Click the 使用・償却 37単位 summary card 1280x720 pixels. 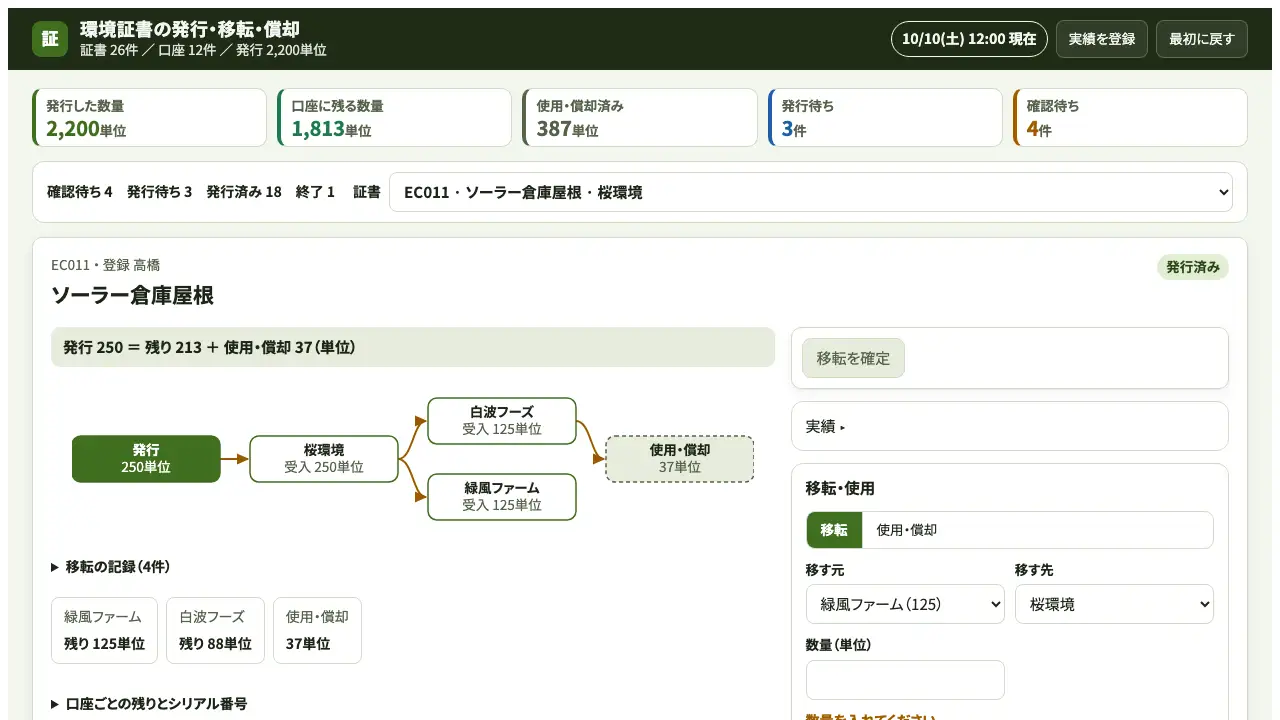coord(317,631)
